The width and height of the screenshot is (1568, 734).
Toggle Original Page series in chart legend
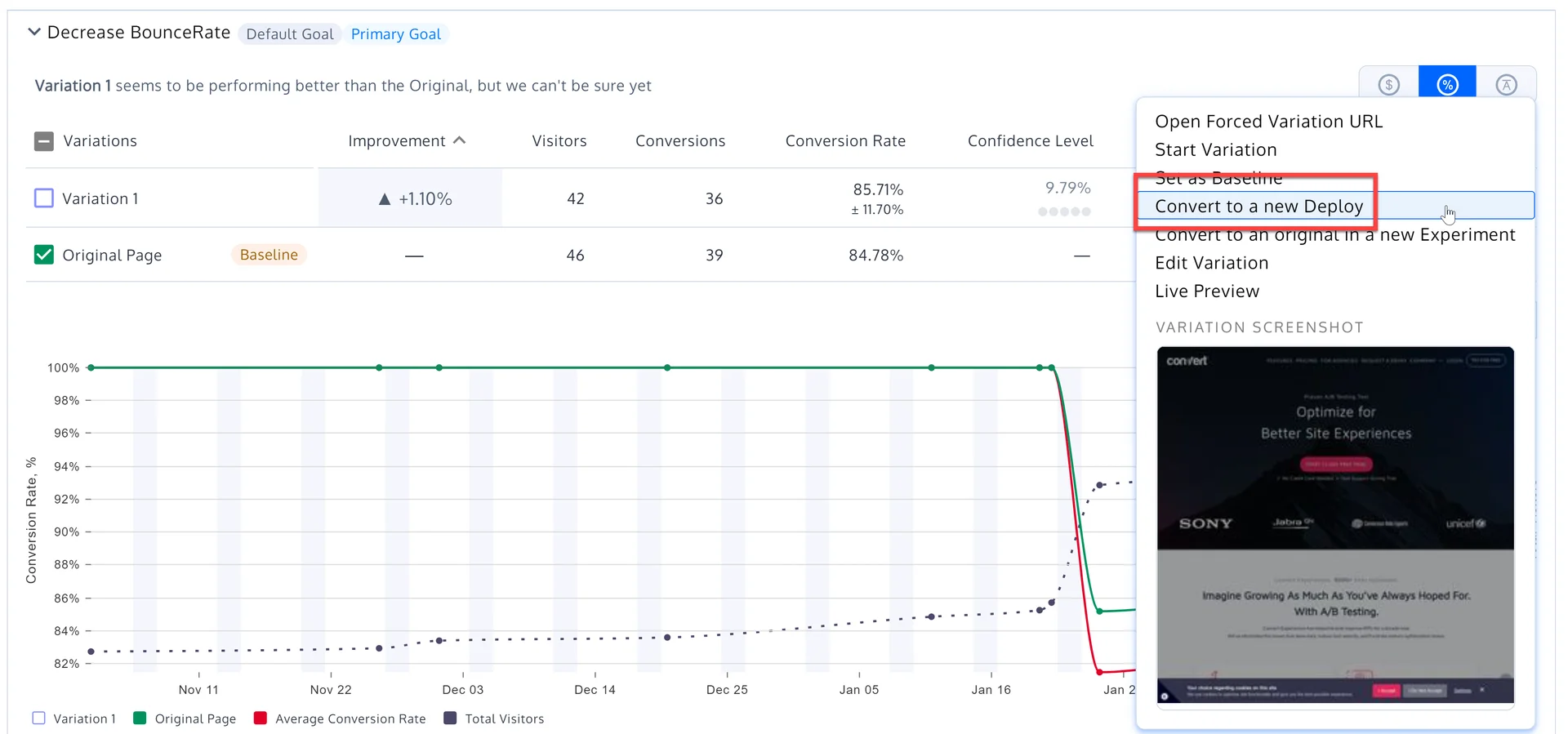point(185,718)
